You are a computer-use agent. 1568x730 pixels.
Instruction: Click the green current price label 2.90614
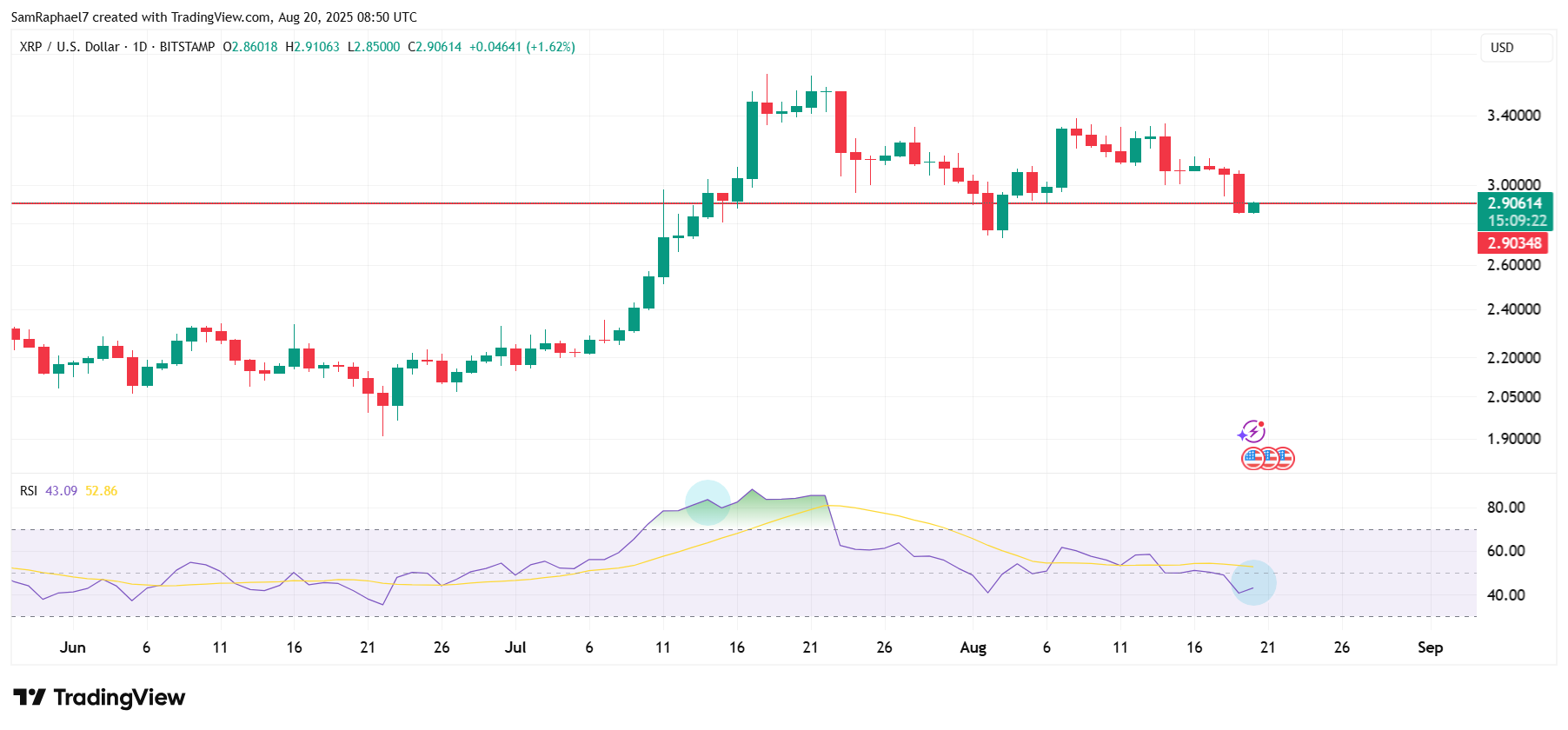(x=1515, y=211)
